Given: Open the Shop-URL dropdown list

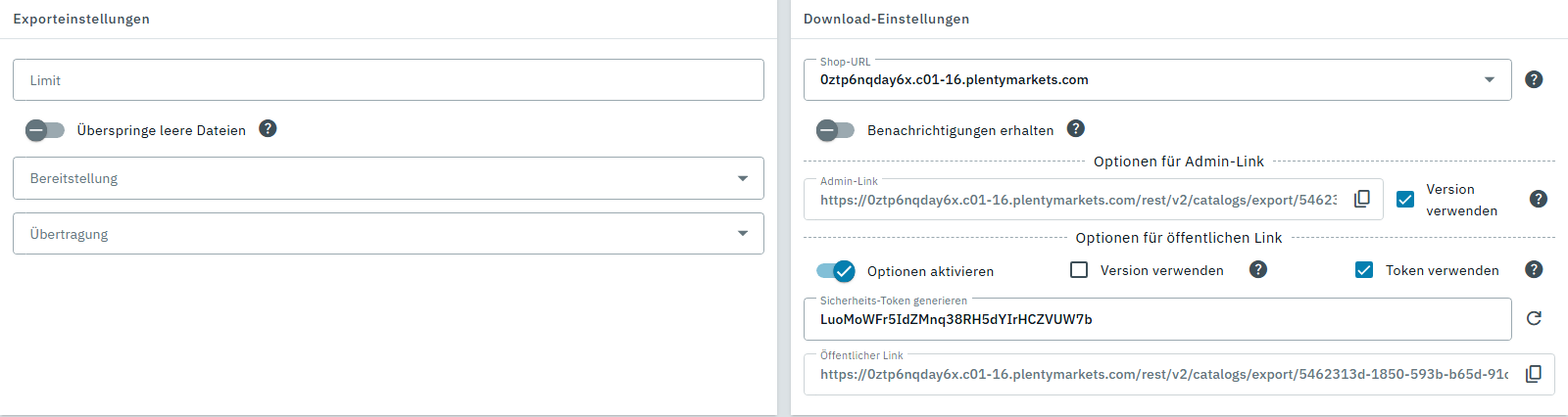Looking at the screenshot, I should tap(1489, 79).
